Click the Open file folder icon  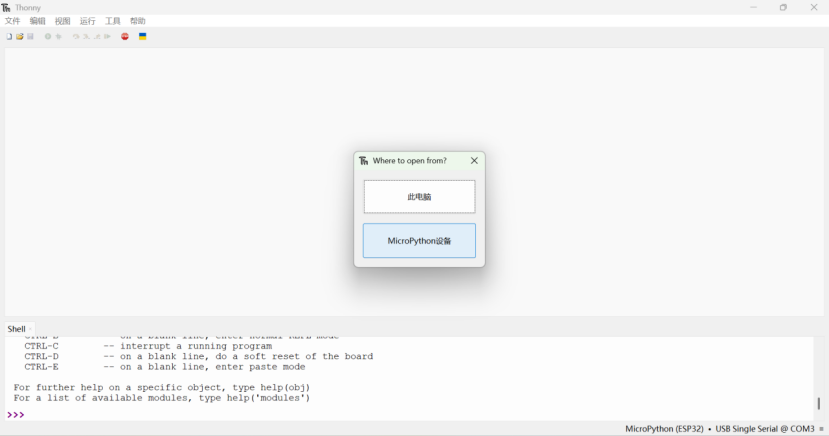[20, 36]
